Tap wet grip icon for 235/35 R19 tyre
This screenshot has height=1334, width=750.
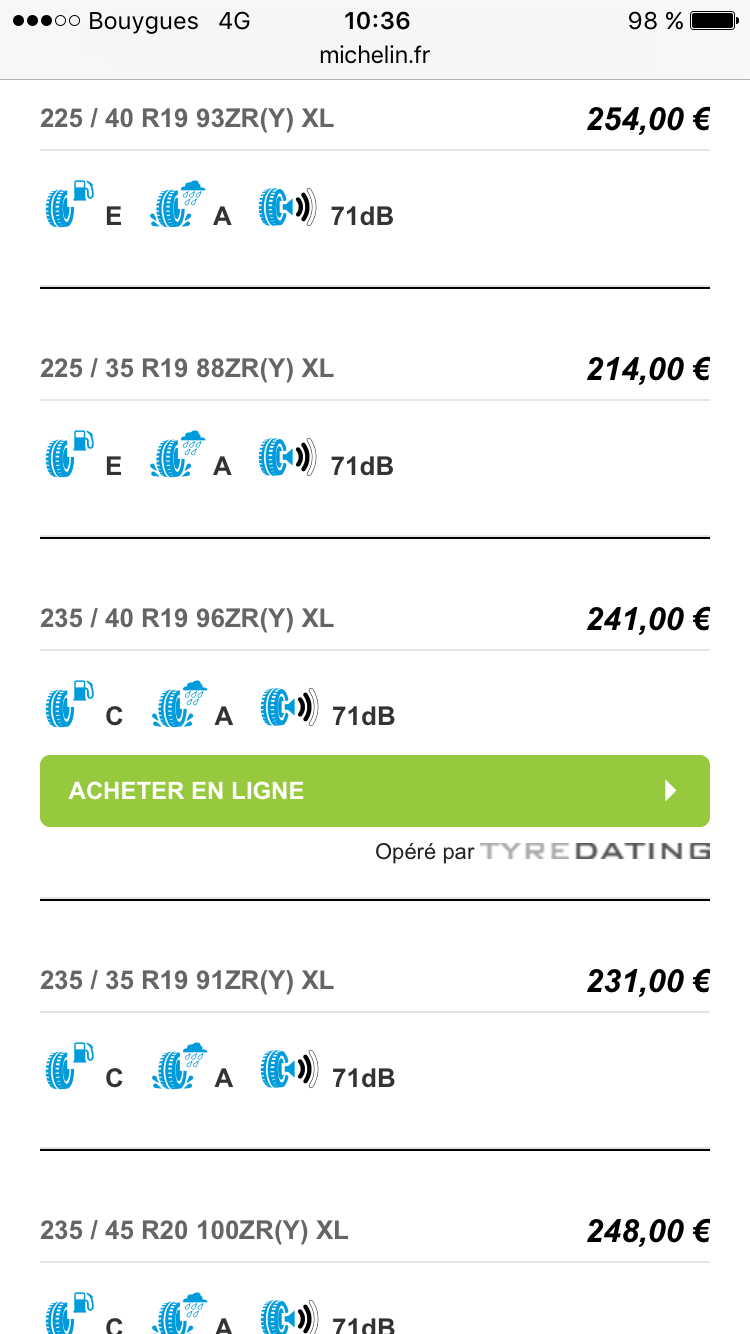[179, 1066]
